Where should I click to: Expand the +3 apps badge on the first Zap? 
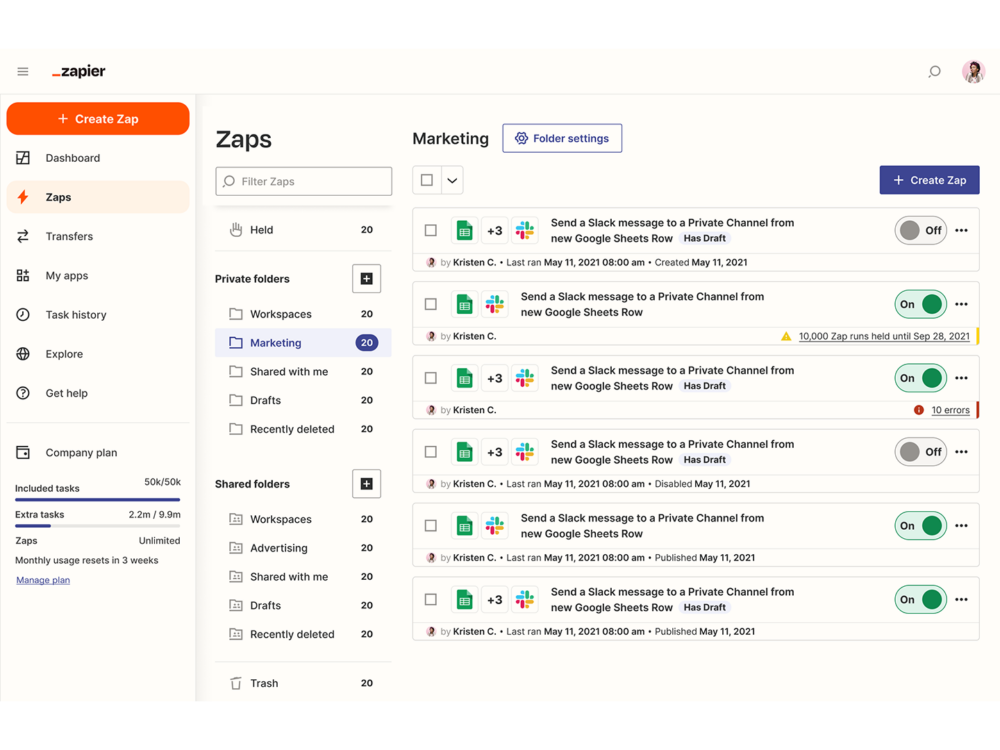[494, 231]
